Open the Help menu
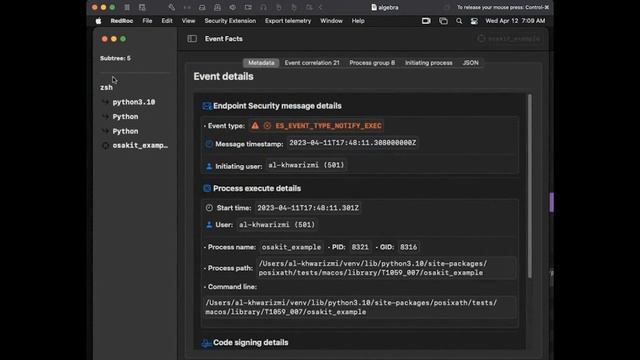Image resolution: width=640 pixels, height=360 pixels. [x=358, y=21]
